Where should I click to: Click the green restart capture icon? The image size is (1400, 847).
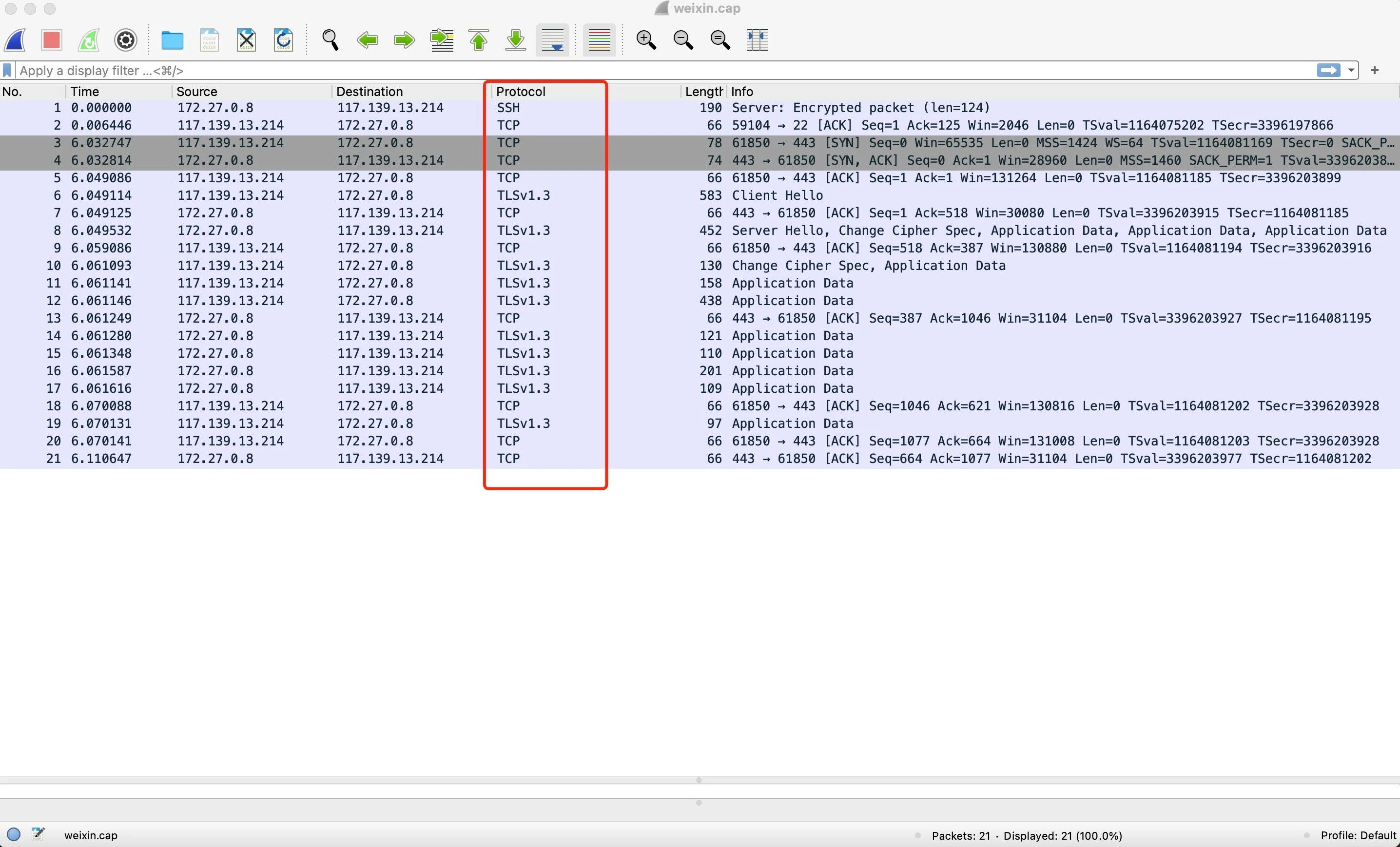point(89,40)
